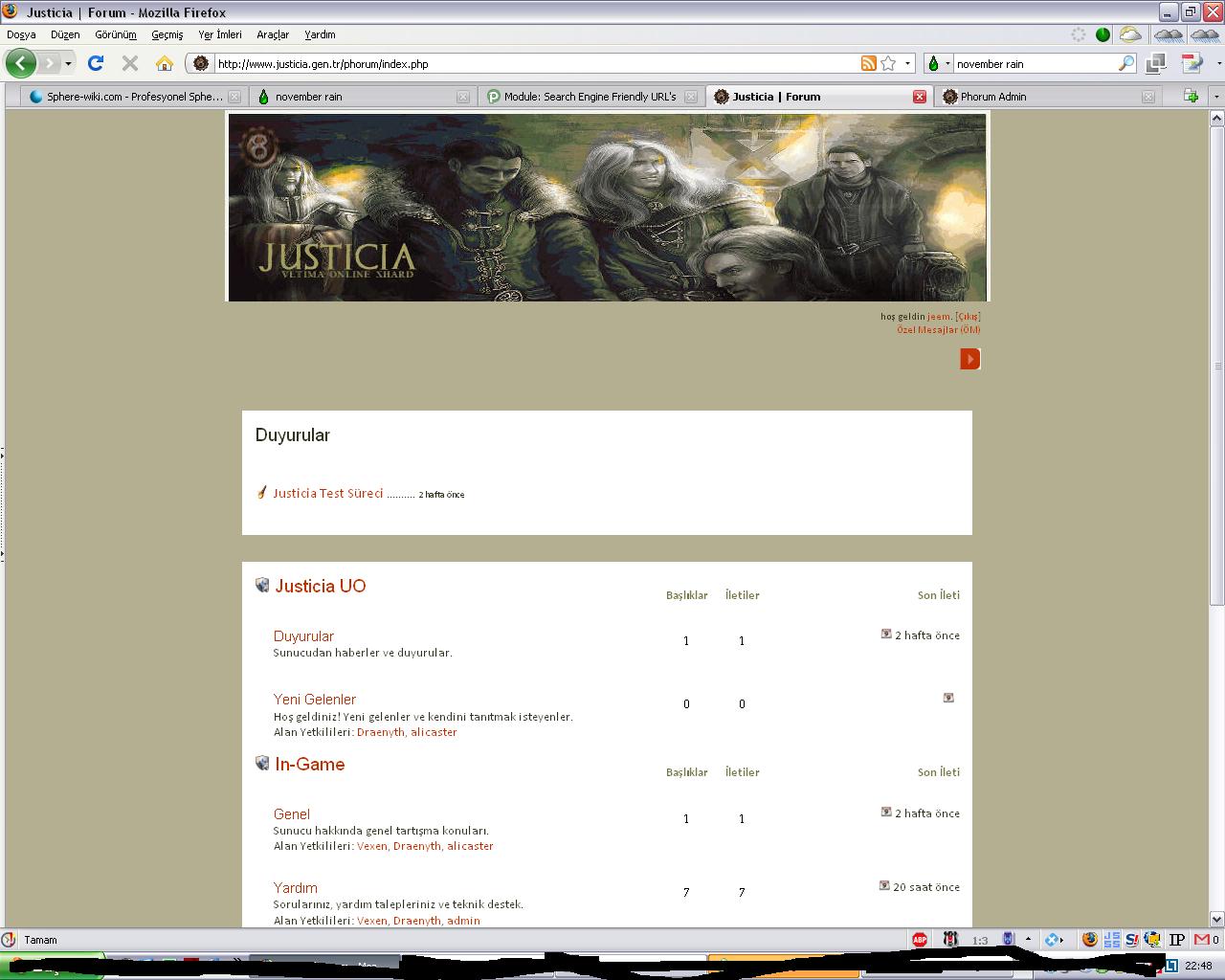Screen dimensions: 1225x980
Task: Open the list all tabs dropdown
Action: (x=1216, y=97)
